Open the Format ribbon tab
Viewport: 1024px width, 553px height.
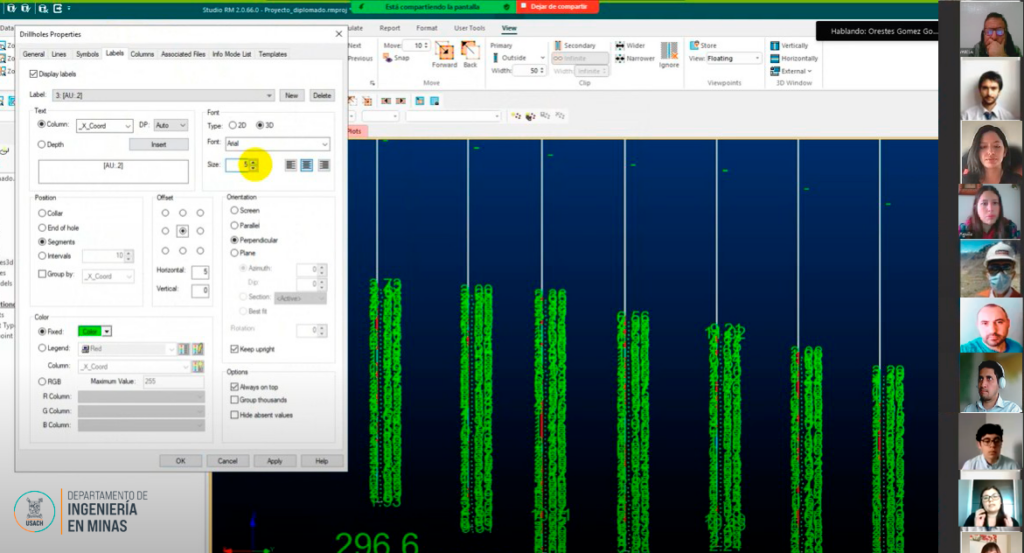[x=426, y=28]
